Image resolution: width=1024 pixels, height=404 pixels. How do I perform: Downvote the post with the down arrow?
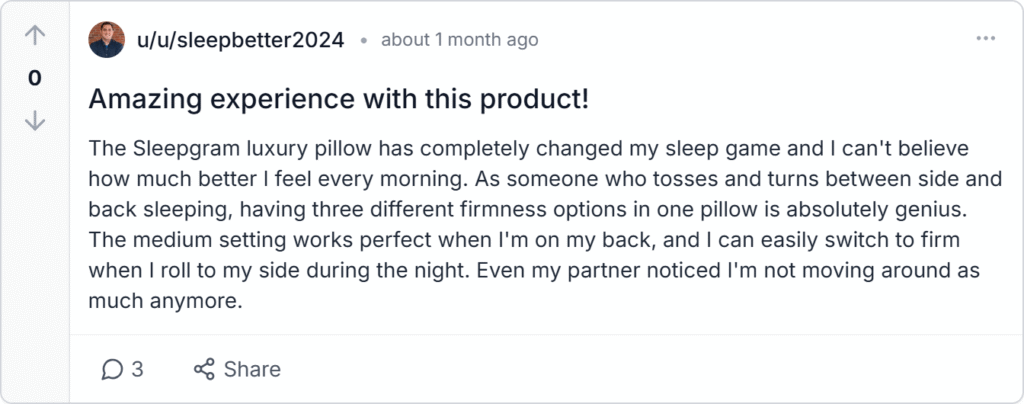point(35,120)
